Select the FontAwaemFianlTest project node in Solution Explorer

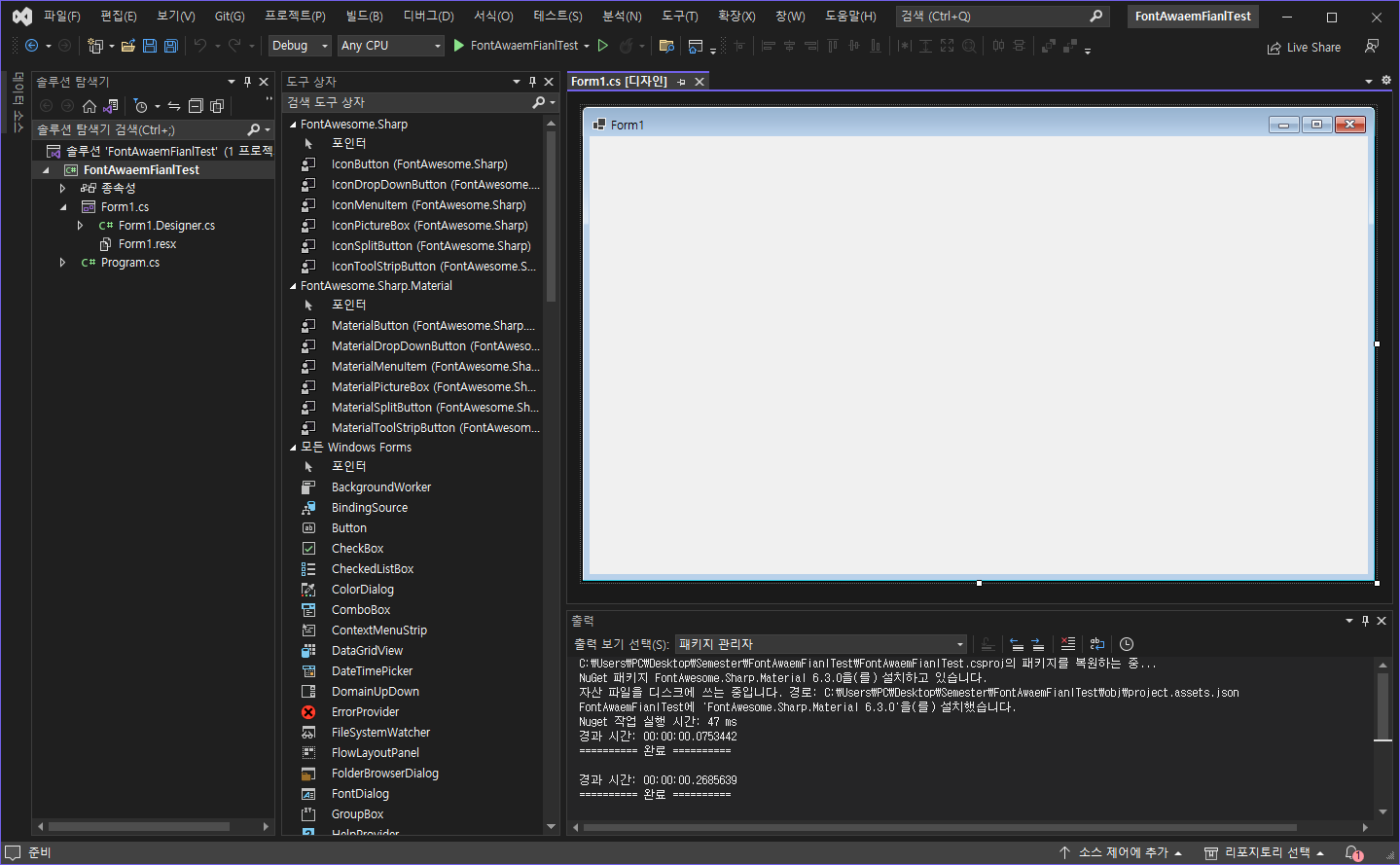pos(141,170)
